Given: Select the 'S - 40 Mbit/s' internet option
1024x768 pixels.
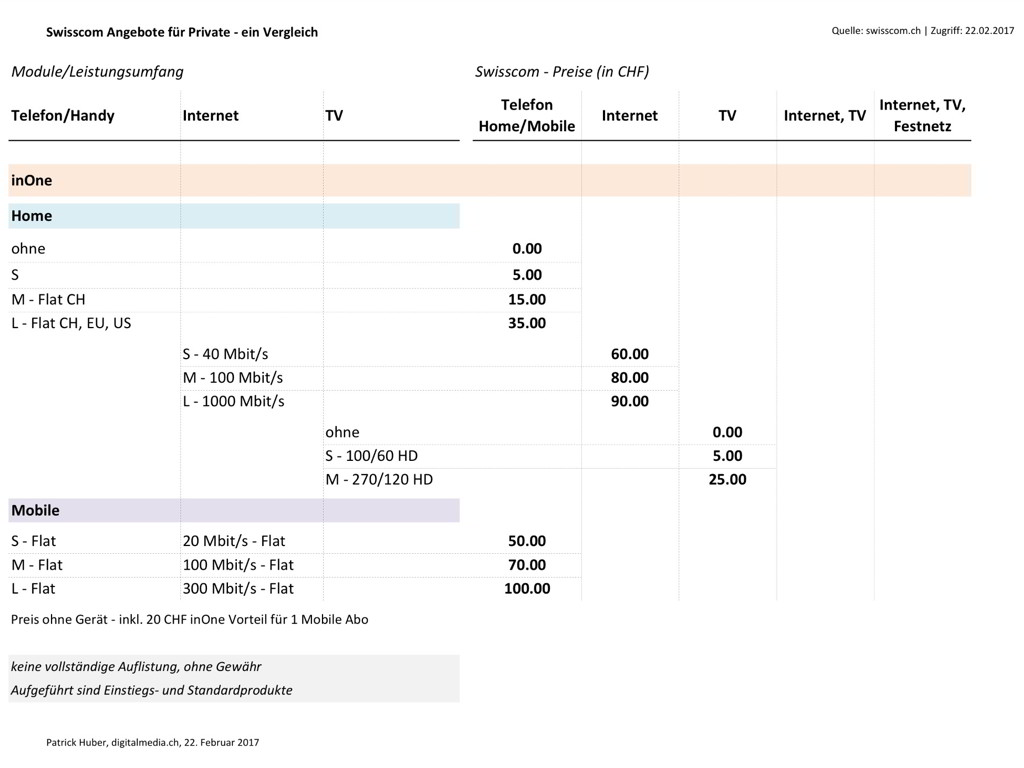Looking at the screenshot, I should (x=225, y=354).
